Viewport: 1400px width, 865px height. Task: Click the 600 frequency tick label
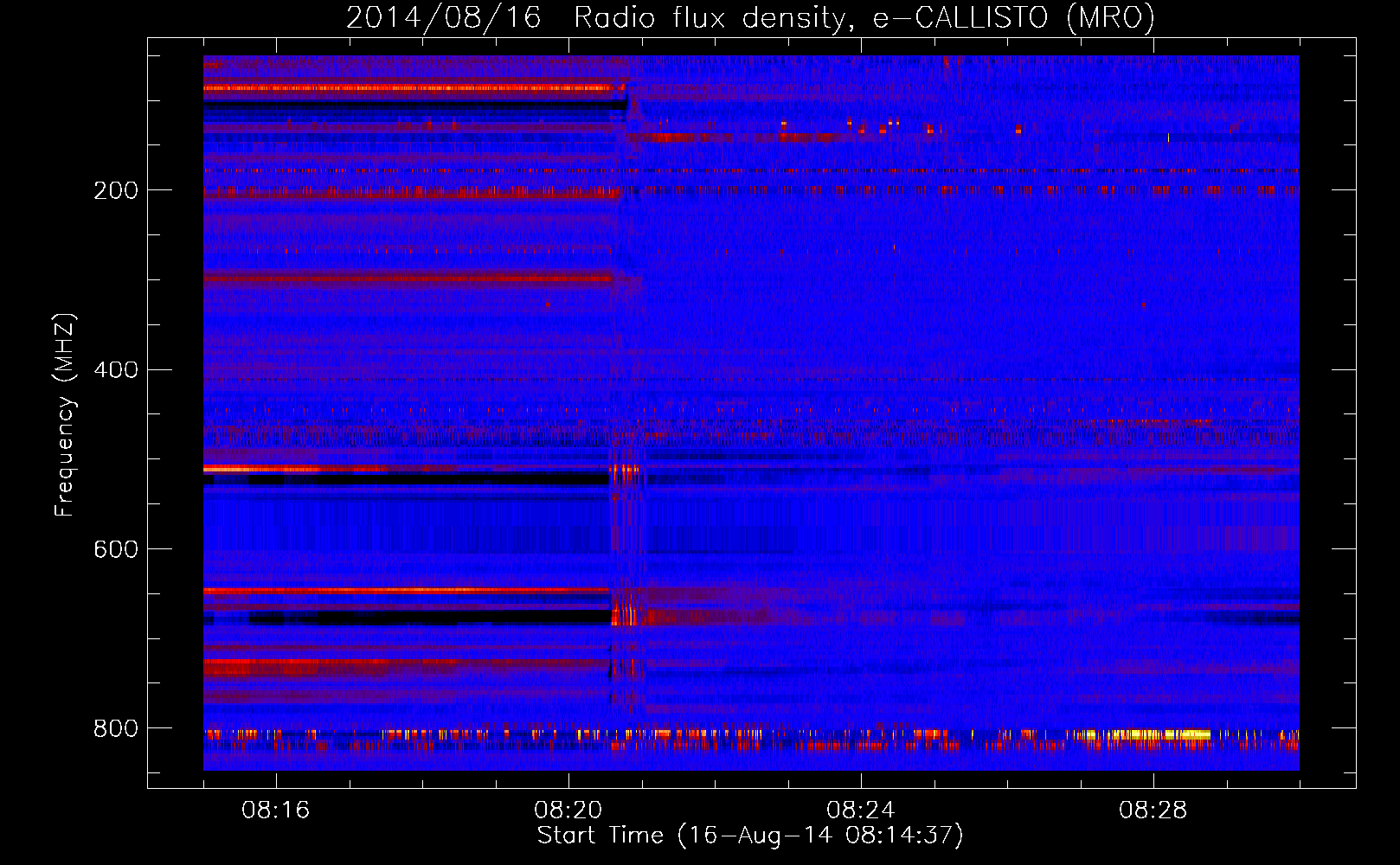point(116,549)
